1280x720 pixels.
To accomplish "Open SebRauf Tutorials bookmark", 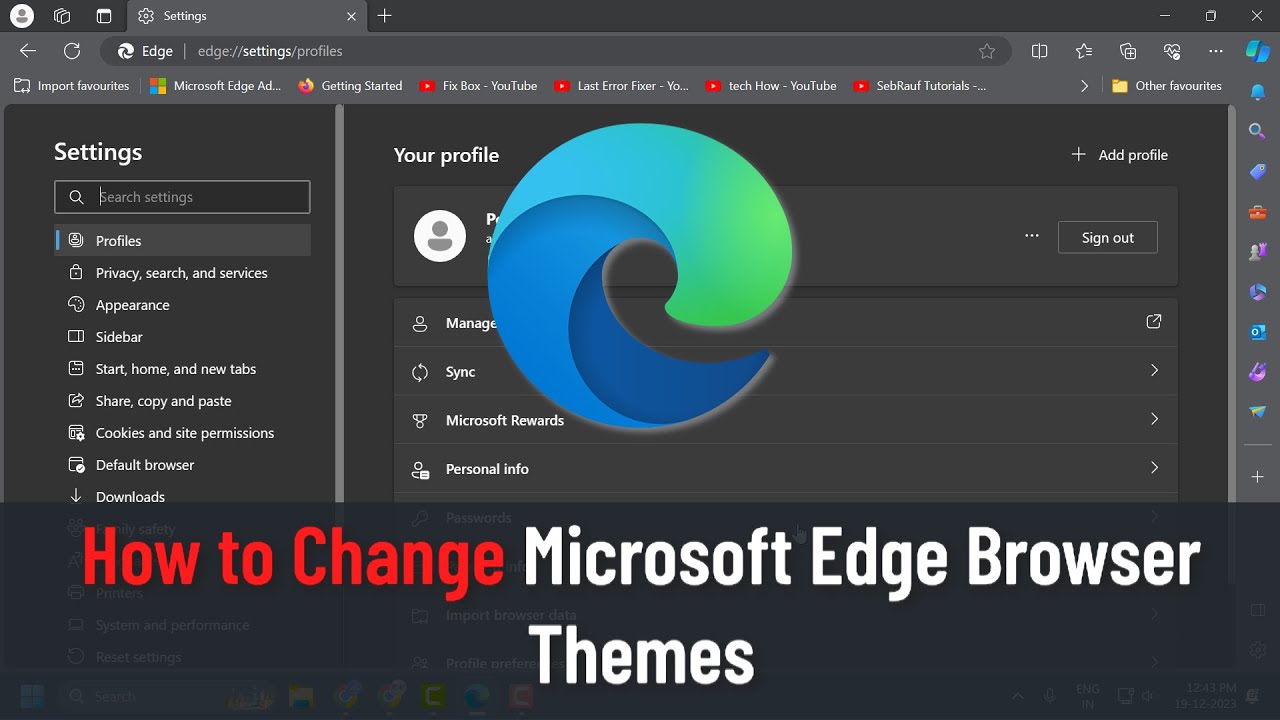I will point(920,86).
